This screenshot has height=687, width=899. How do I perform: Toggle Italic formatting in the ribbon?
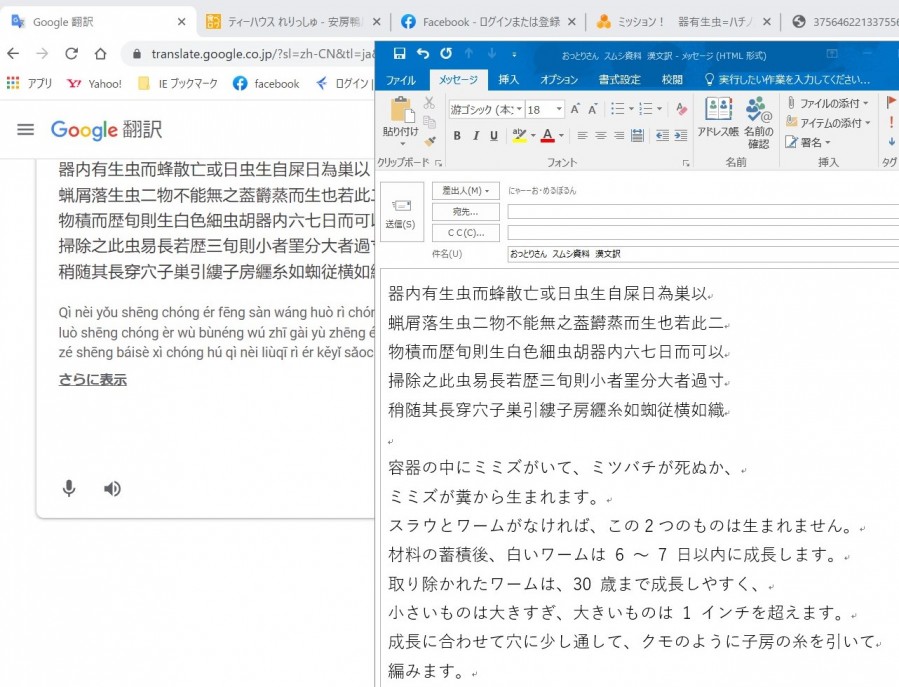[x=476, y=136]
